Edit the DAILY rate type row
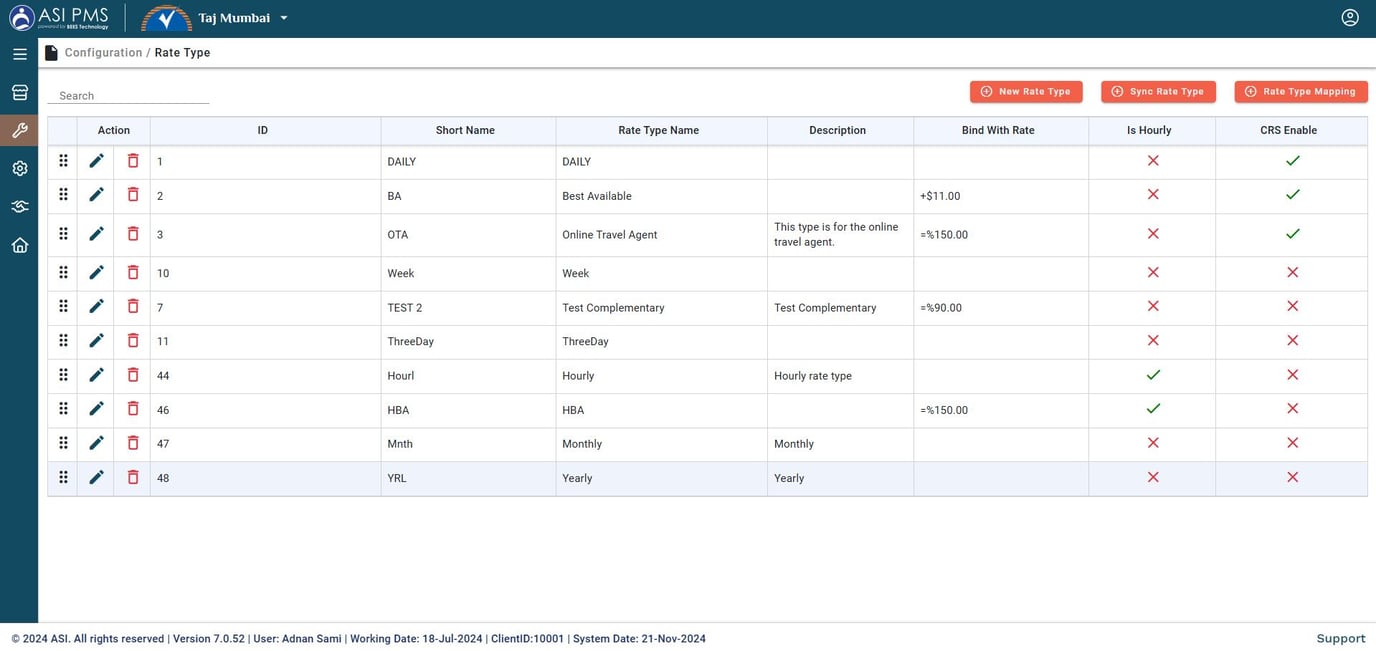This screenshot has width=1376, height=651. click(96, 161)
